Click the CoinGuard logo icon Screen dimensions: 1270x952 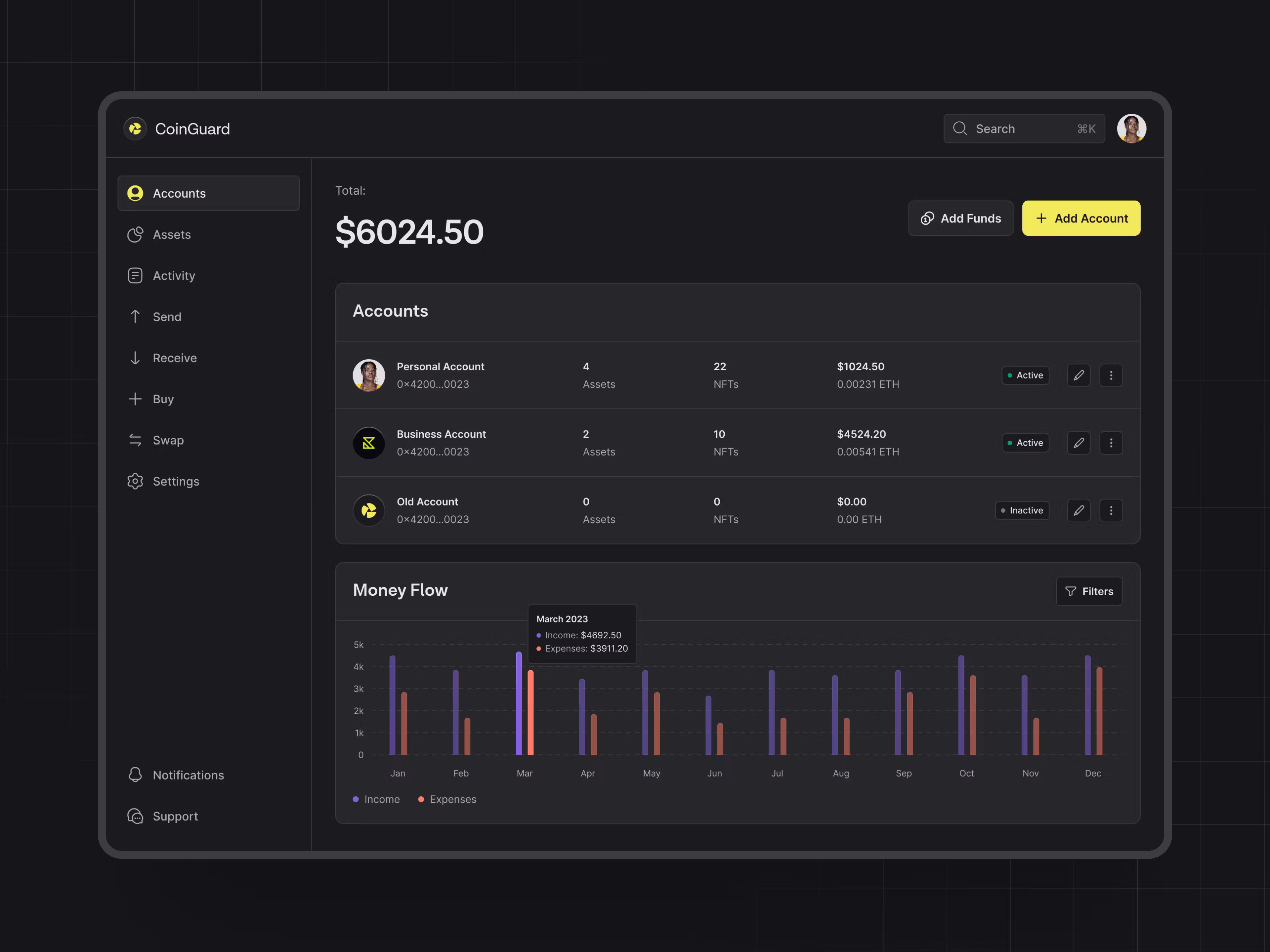136,129
